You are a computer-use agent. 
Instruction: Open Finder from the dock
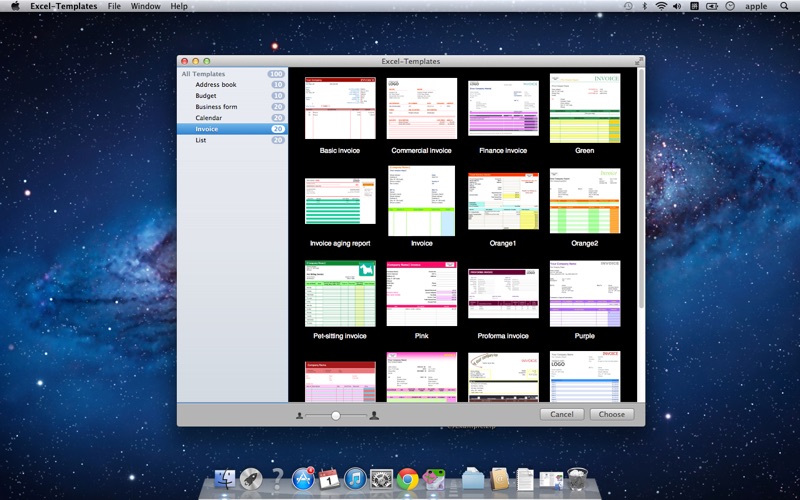click(224, 480)
